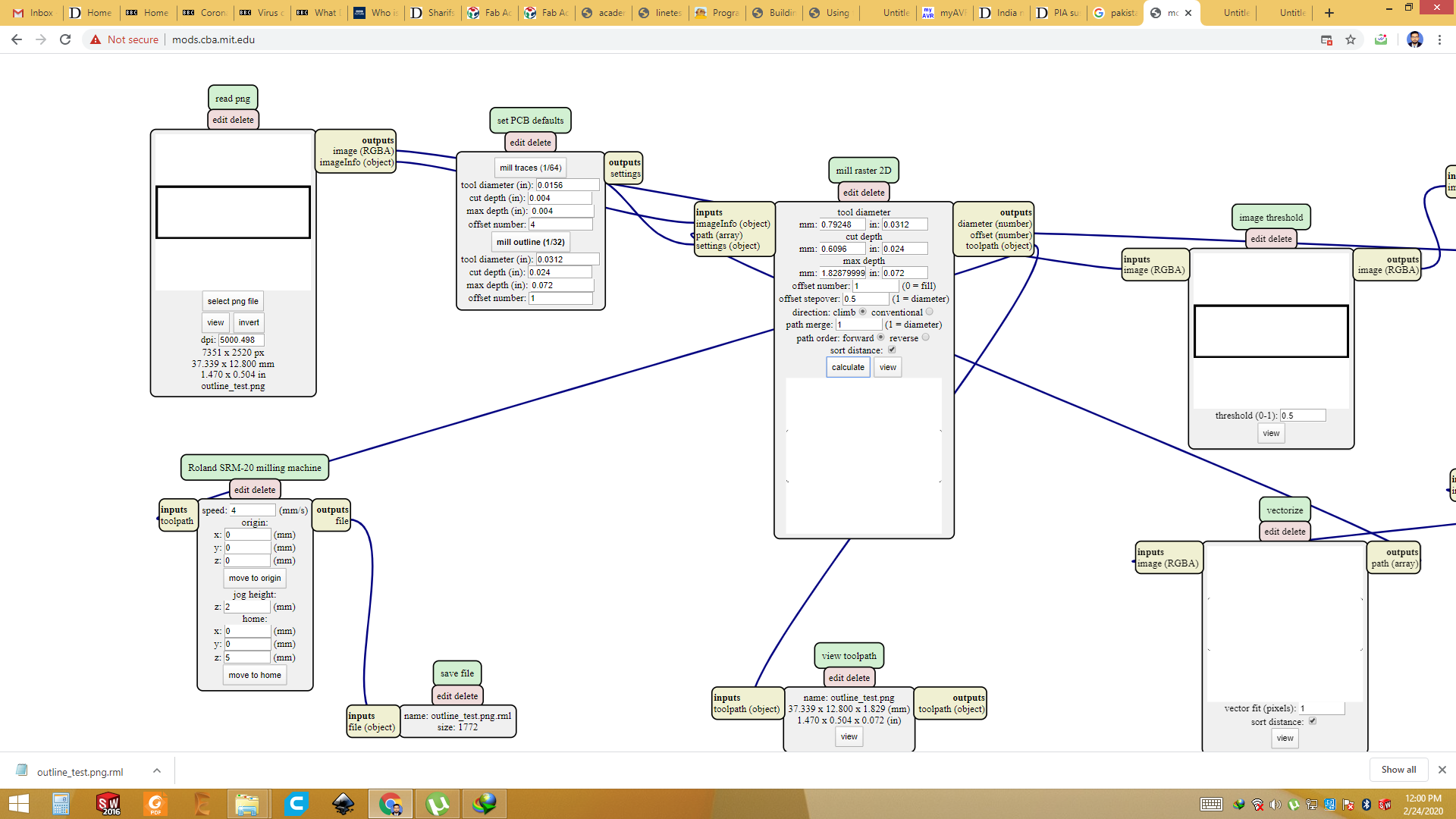The width and height of the screenshot is (1456, 819).
Task: Open Internet Download Manager from taskbar
Action: click(485, 804)
